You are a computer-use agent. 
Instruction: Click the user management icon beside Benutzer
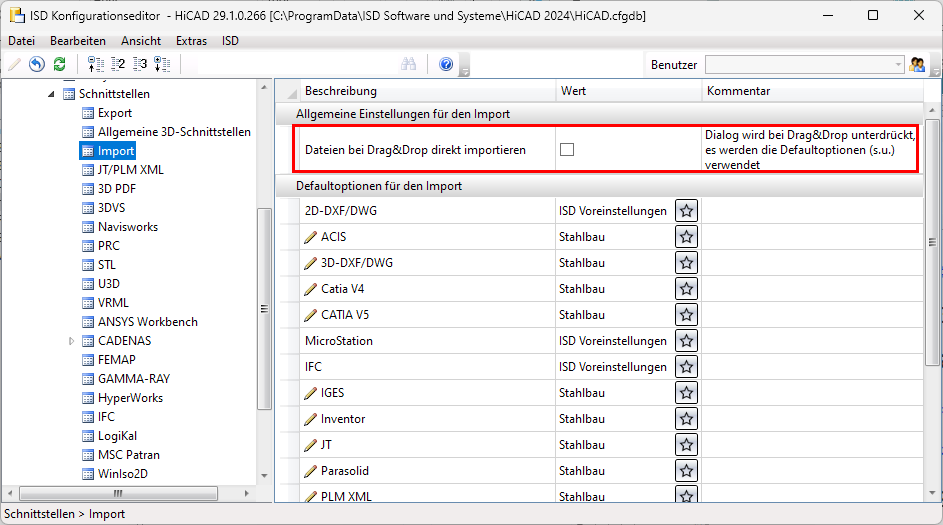point(917,64)
